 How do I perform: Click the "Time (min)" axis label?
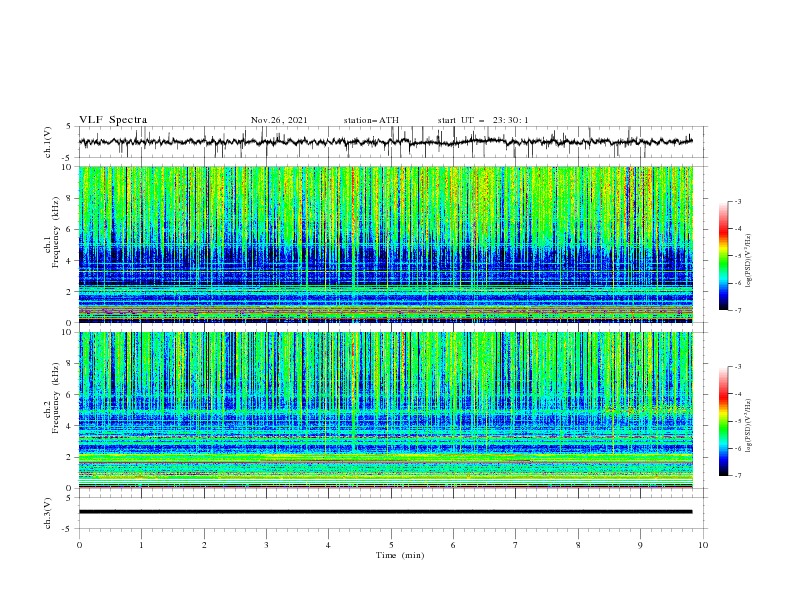[x=400, y=555]
